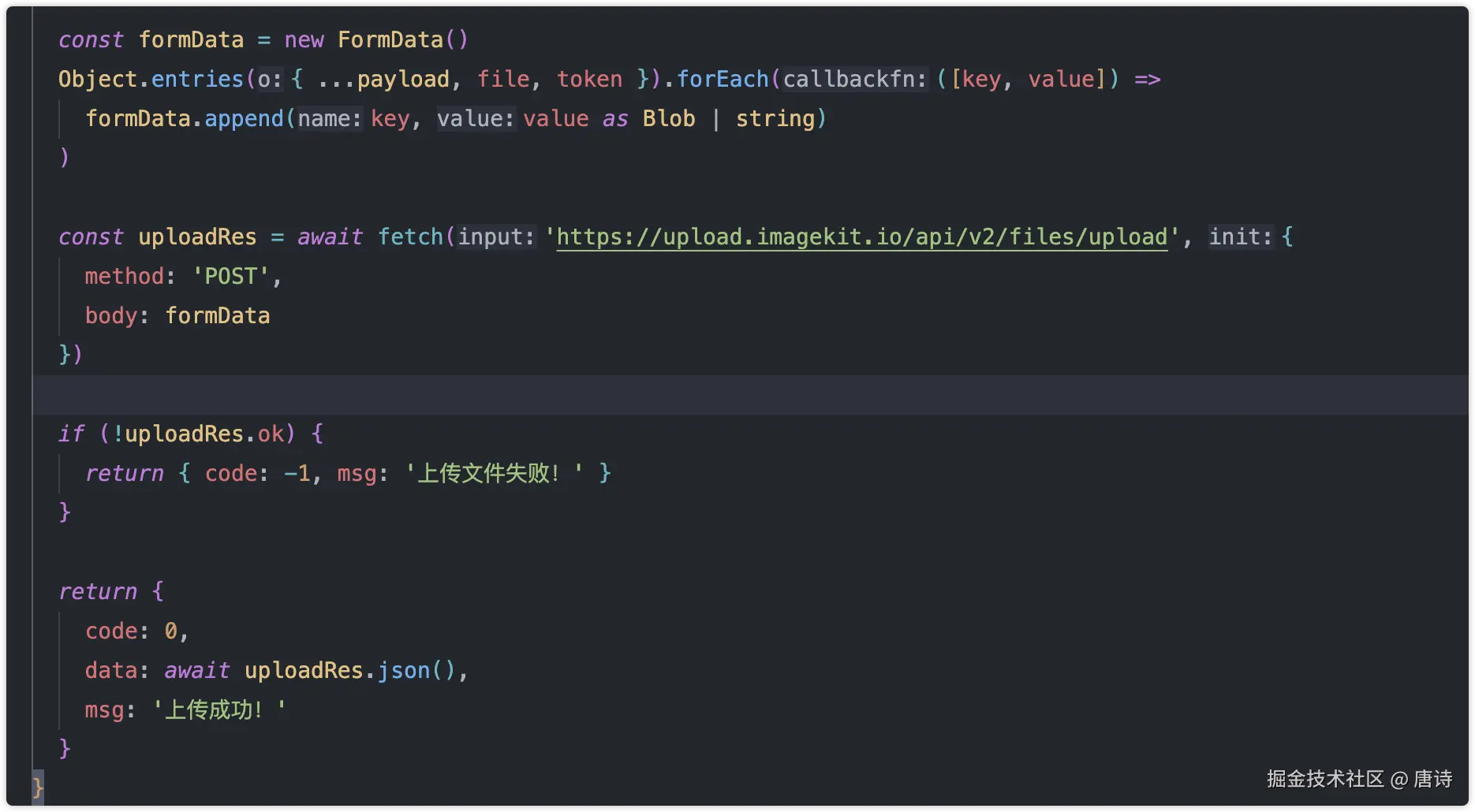Click the callbackfn inlay hint
The height and width of the screenshot is (812, 1475).
tap(854, 80)
